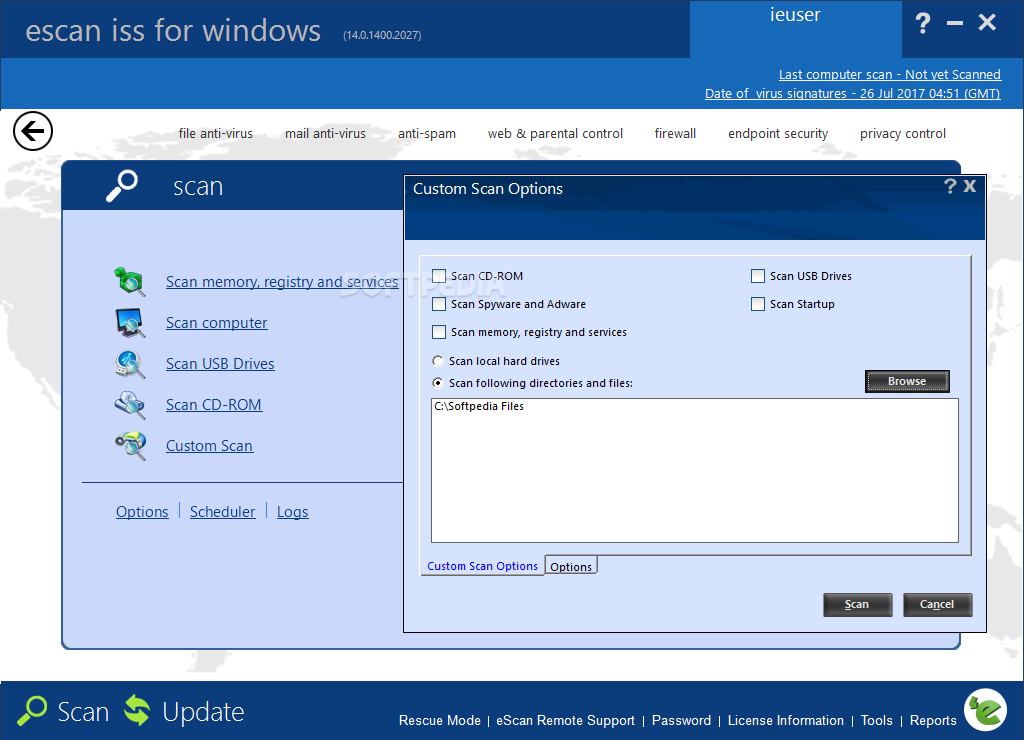The height and width of the screenshot is (740, 1024).
Task: Open web & parental control section
Action: click(x=555, y=133)
